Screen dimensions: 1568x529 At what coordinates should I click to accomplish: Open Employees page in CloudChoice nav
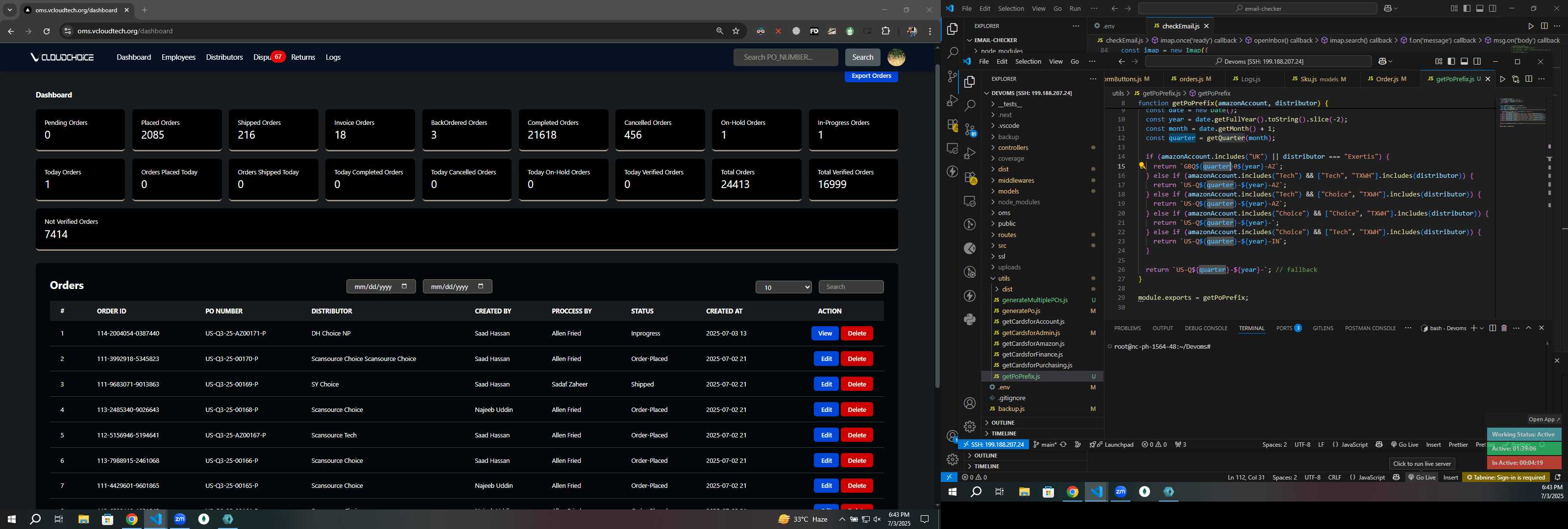pos(178,57)
